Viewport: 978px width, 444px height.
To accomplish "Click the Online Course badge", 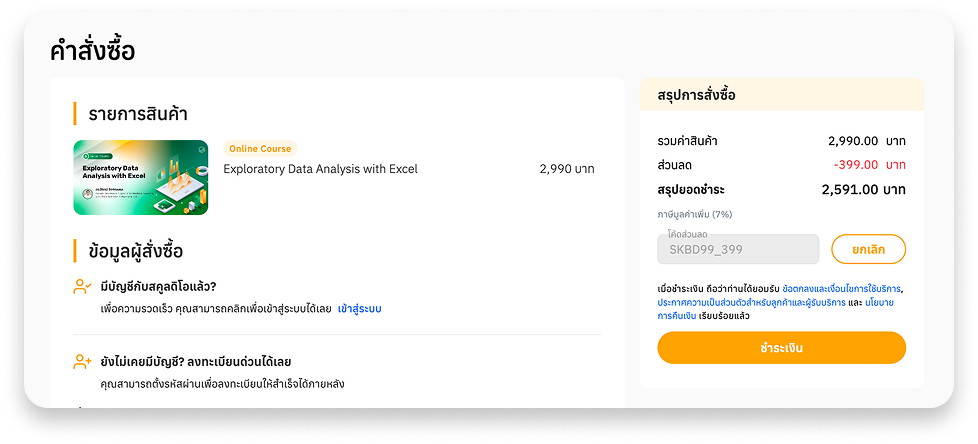I will [260, 149].
